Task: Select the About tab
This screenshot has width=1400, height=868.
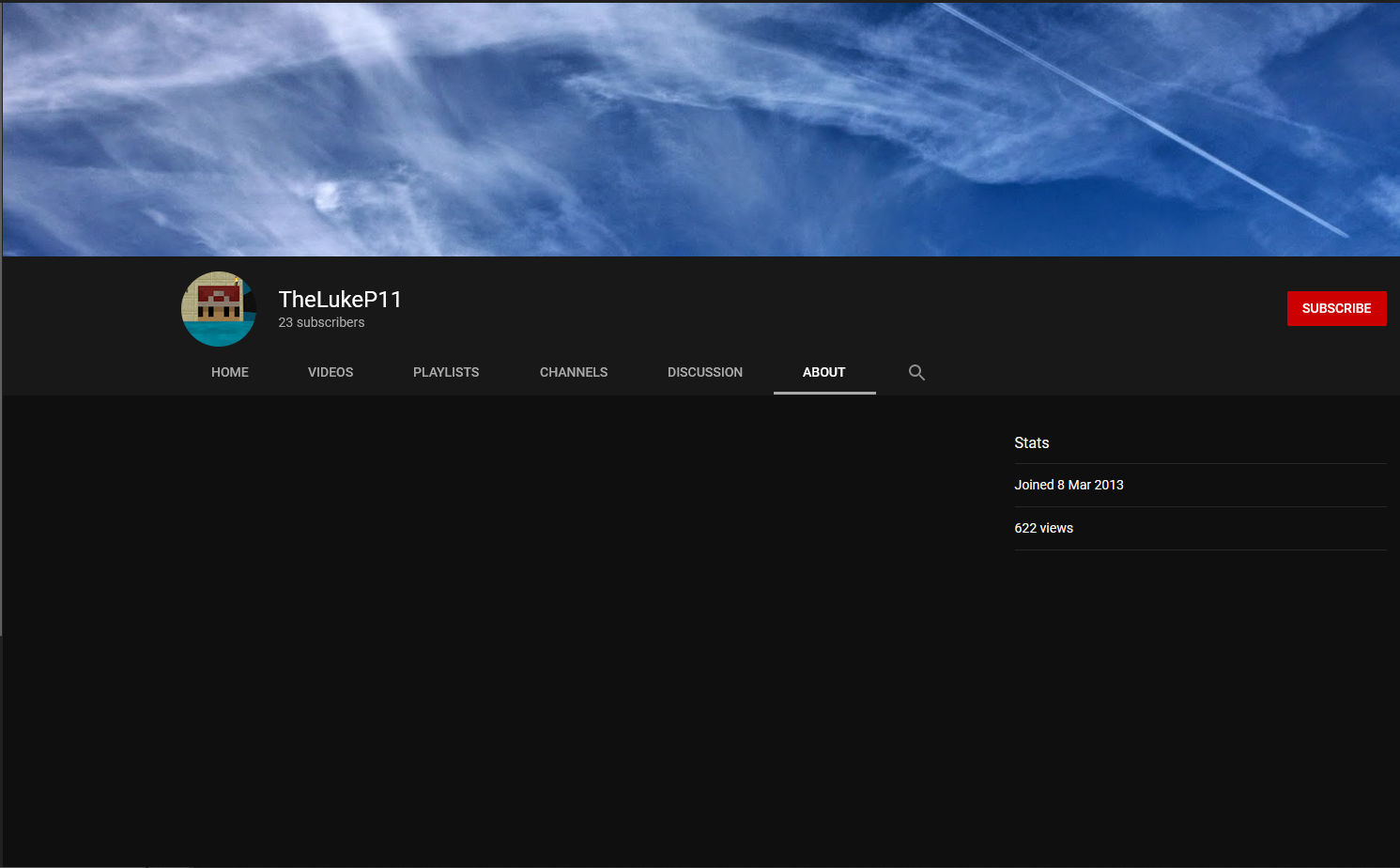Action: [824, 372]
